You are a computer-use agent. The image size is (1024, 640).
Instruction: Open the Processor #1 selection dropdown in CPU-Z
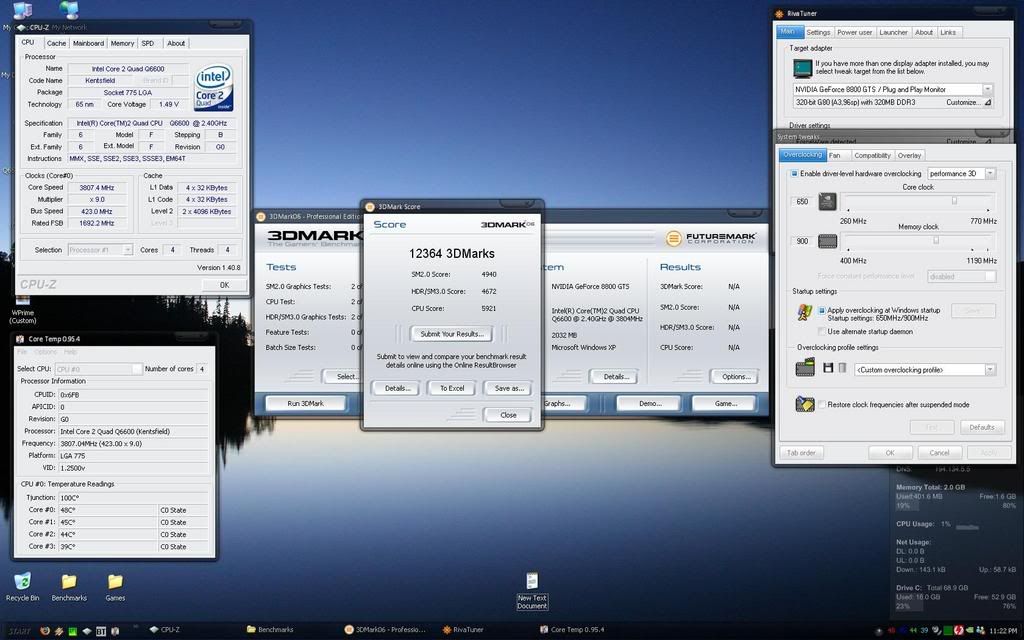127,250
